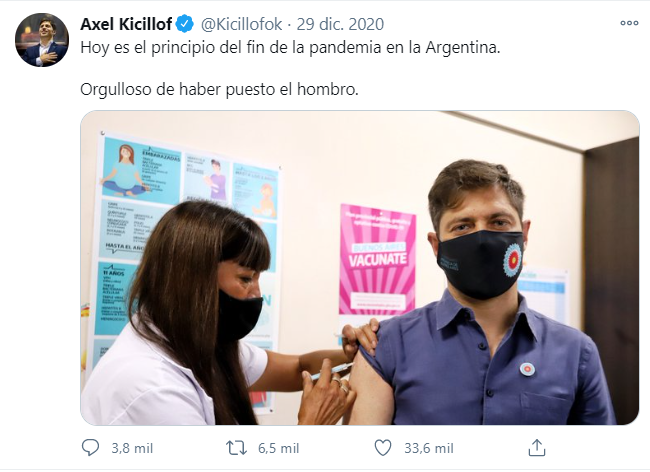Viewport: 650px width, 472px height.
Task: Click the text 'Orgulloso de haber puesto el hombro'
Action: click(219, 90)
